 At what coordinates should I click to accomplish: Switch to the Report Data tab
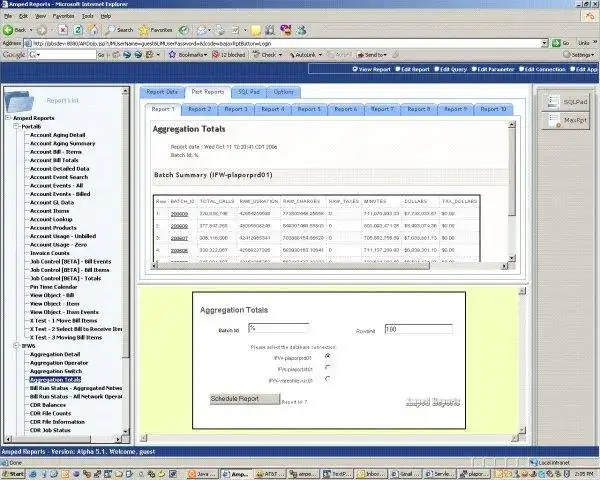coord(162,92)
